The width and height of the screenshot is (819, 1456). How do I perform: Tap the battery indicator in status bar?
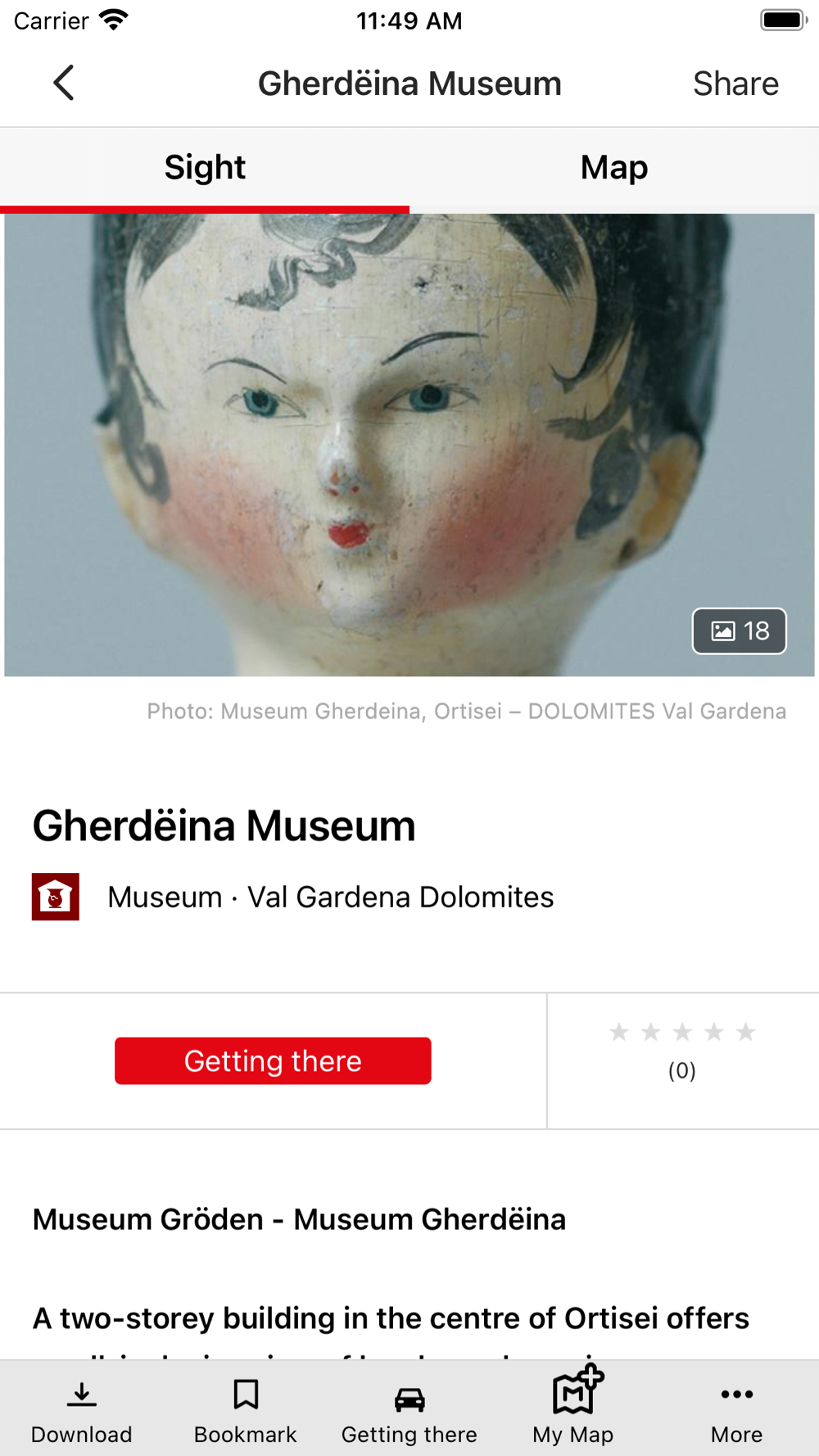784,20
